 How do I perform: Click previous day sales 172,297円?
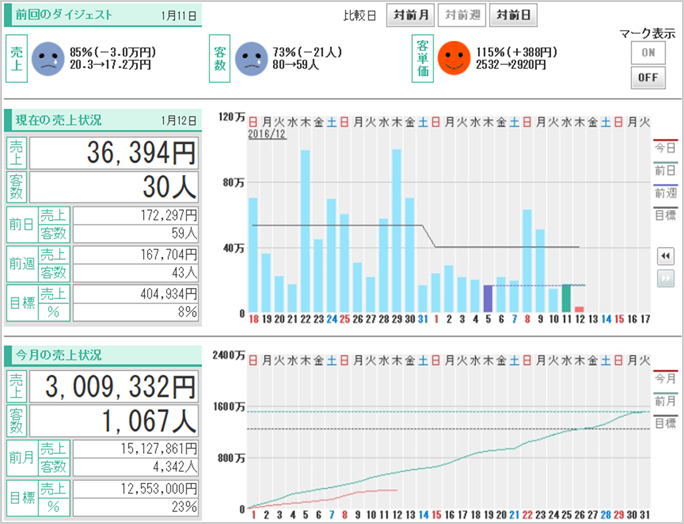click(x=136, y=215)
